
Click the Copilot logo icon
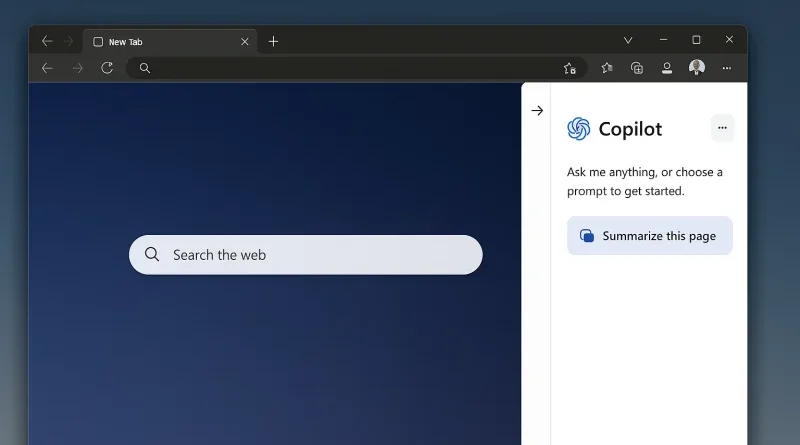(x=578, y=129)
